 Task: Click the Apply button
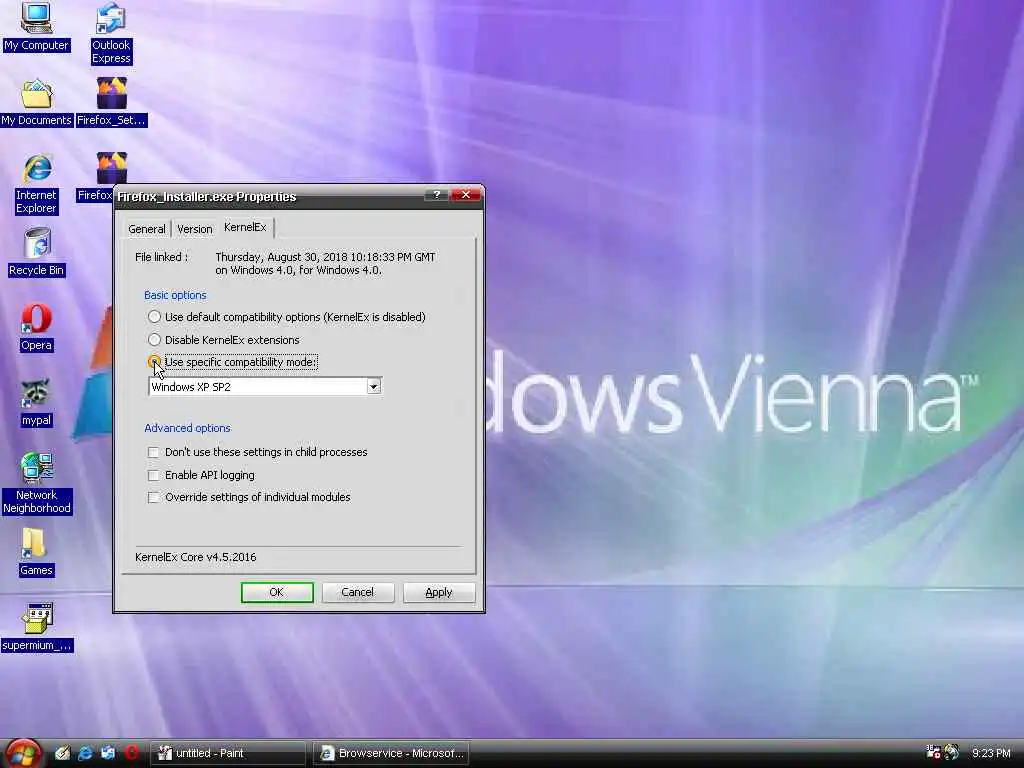[439, 592]
